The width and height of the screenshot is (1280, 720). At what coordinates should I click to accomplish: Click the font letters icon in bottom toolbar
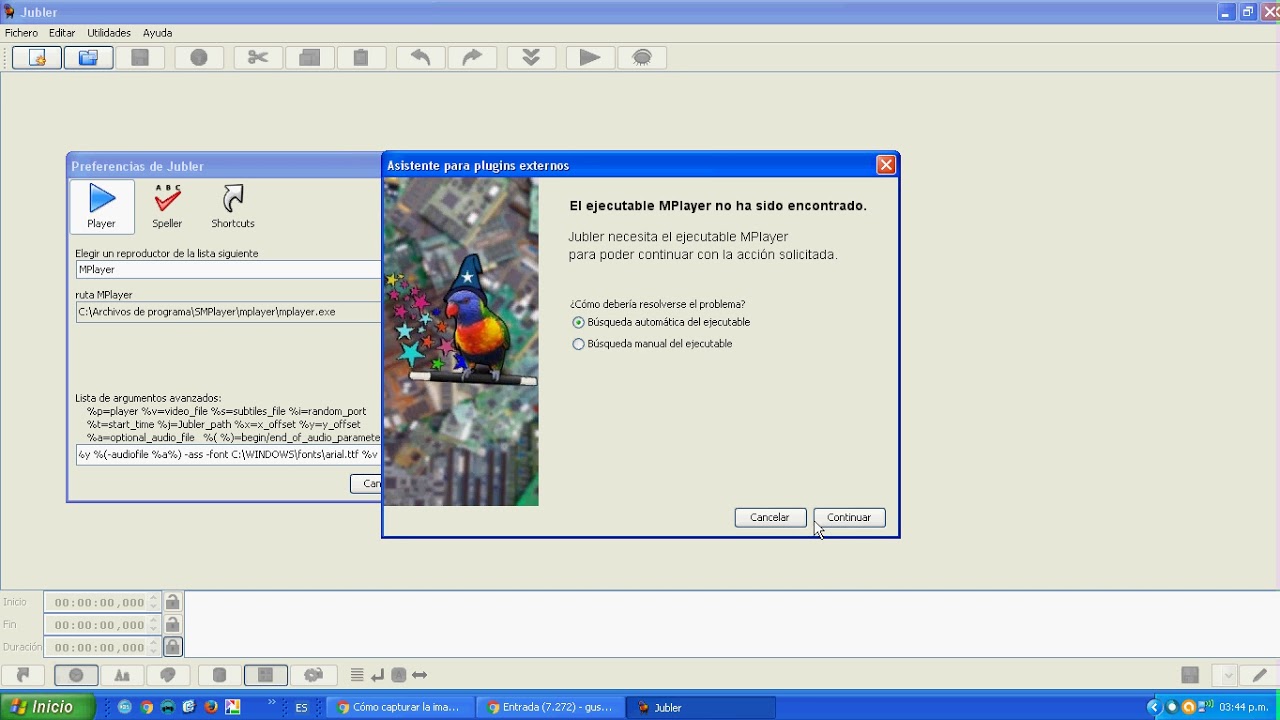(123, 675)
